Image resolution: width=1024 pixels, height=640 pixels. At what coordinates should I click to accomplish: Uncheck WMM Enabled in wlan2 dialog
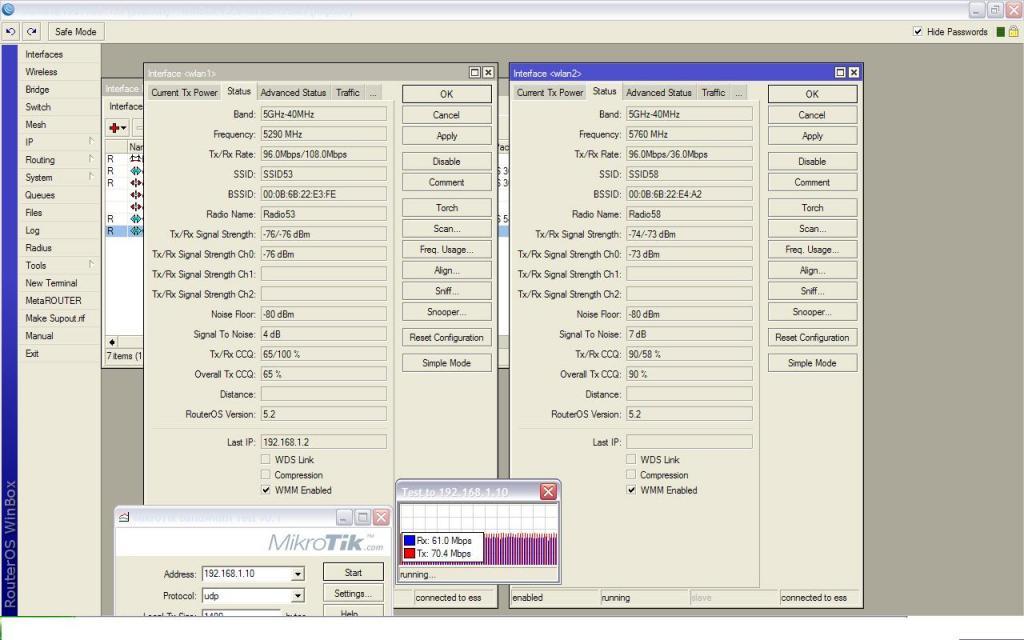pos(632,491)
